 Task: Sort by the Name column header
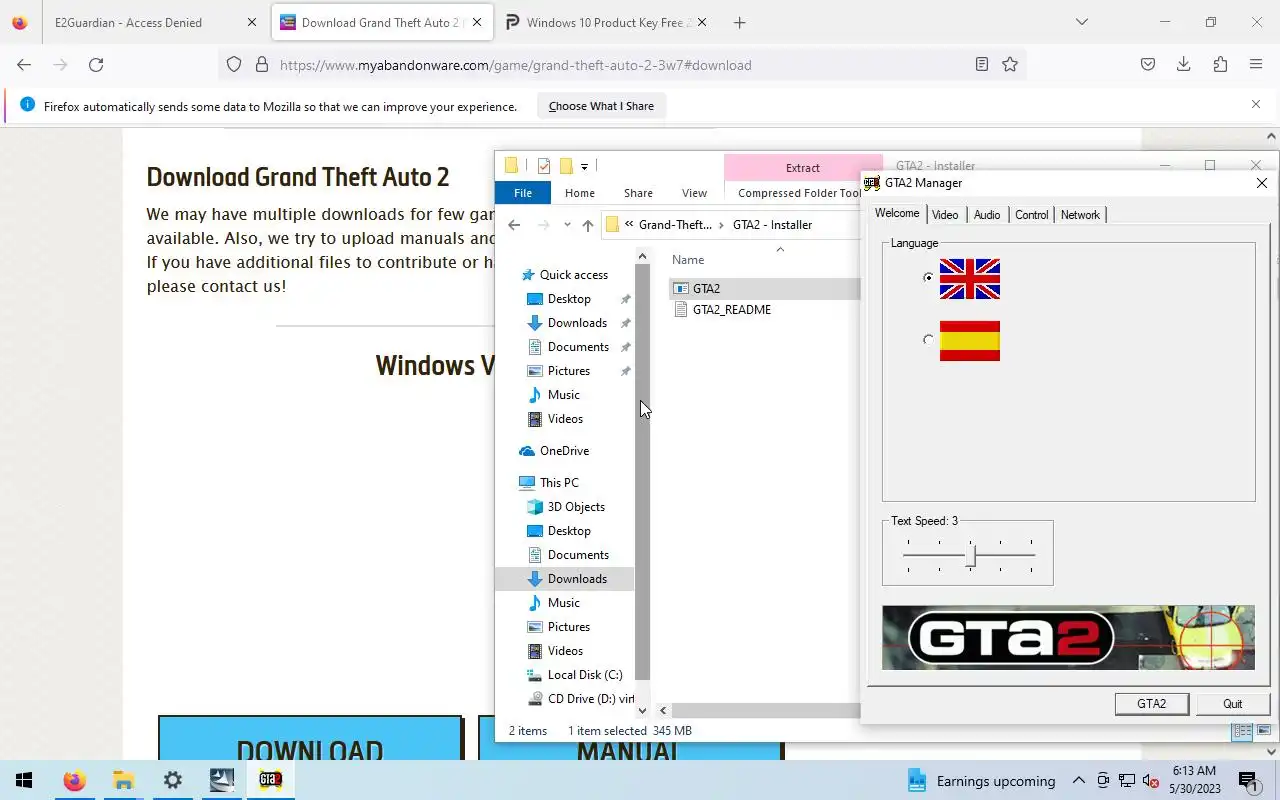(x=688, y=260)
